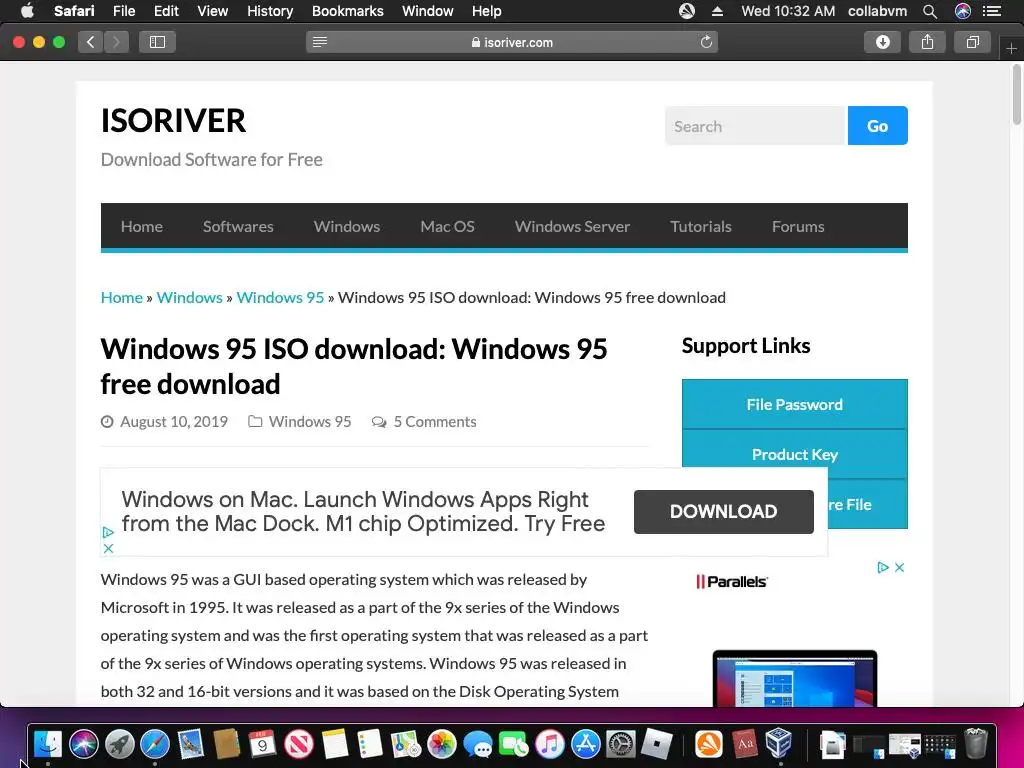Open the Trash in the Dock
The height and width of the screenshot is (768, 1024).
click(x=976, y=743)
